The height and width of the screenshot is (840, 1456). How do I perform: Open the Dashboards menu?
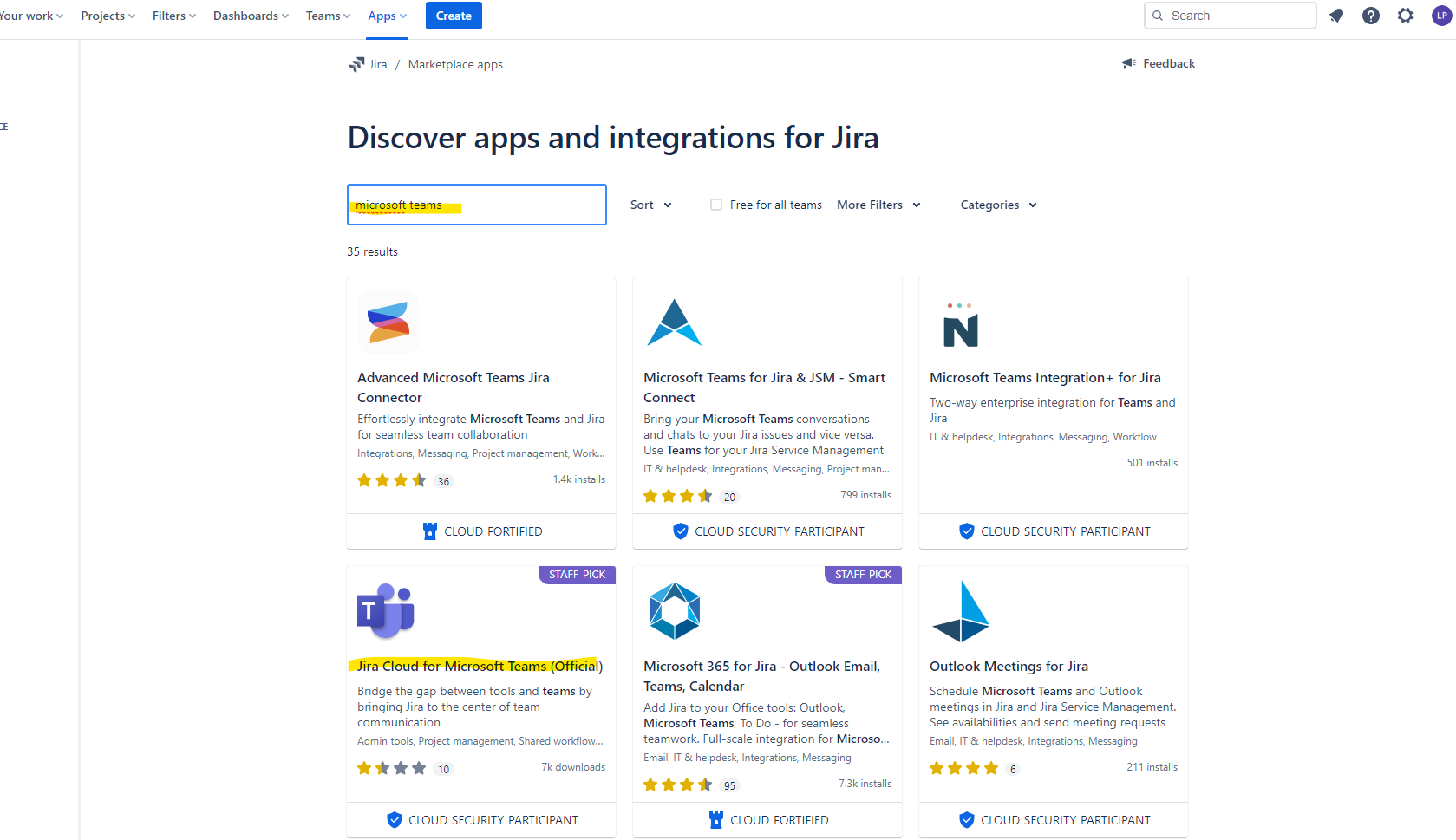[250, 15]
